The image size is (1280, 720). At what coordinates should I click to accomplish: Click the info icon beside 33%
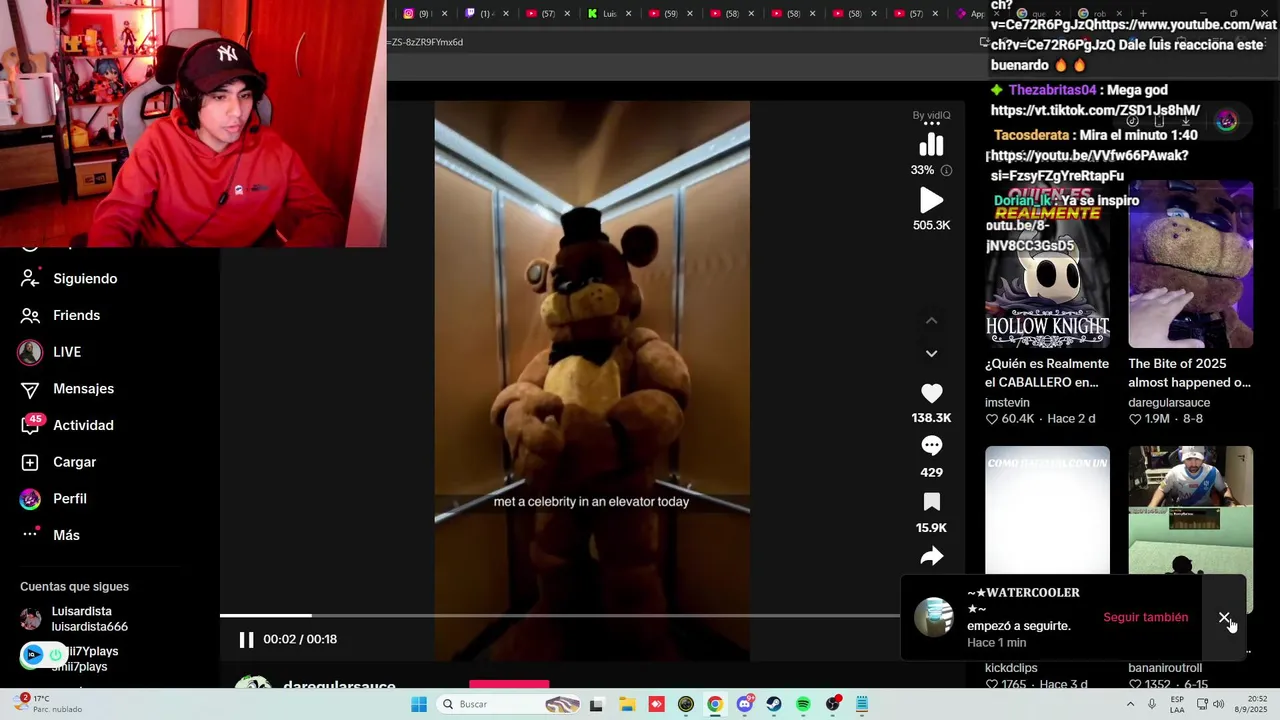pos(946,170)
